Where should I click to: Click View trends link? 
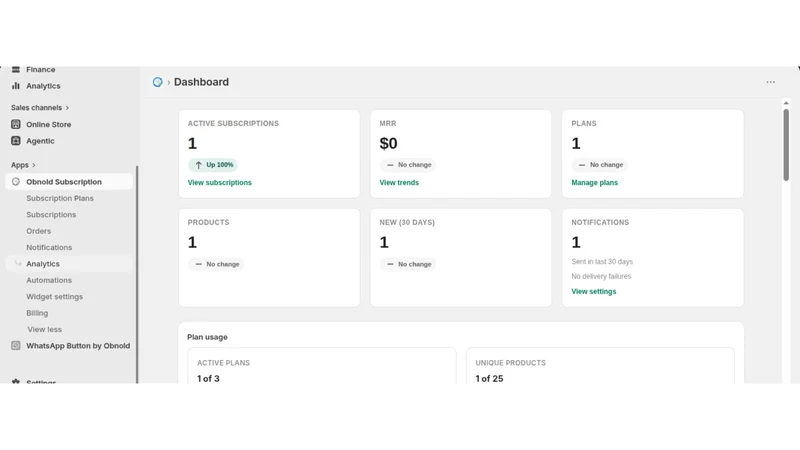pos(399,183)
